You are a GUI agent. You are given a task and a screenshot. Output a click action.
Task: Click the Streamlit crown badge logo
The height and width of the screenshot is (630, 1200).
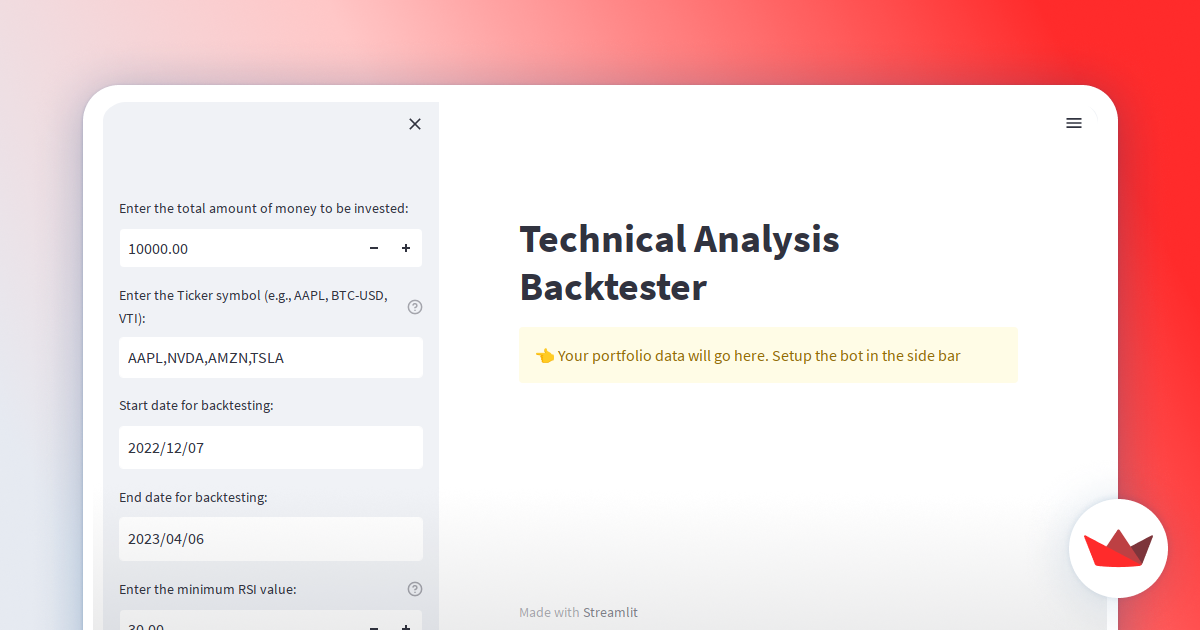point(1118,548)
